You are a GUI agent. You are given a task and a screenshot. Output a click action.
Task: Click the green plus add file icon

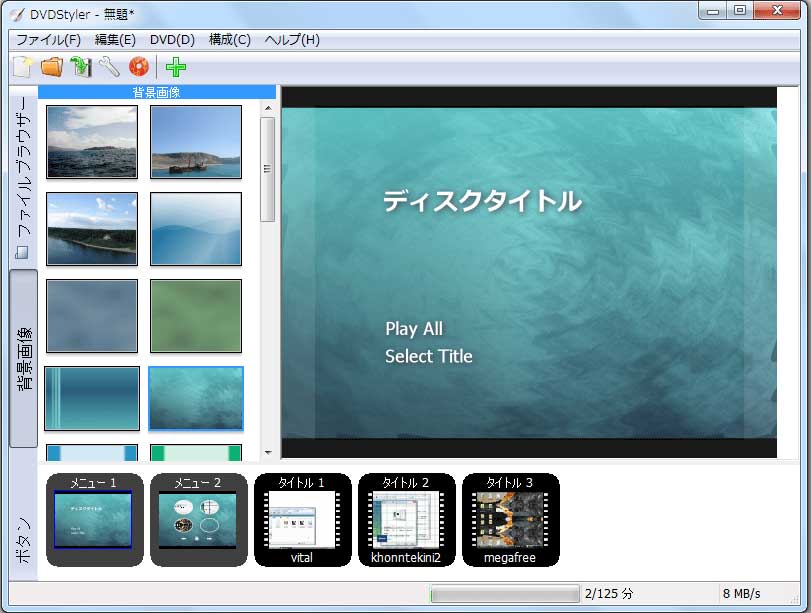(x=176, y=67)
